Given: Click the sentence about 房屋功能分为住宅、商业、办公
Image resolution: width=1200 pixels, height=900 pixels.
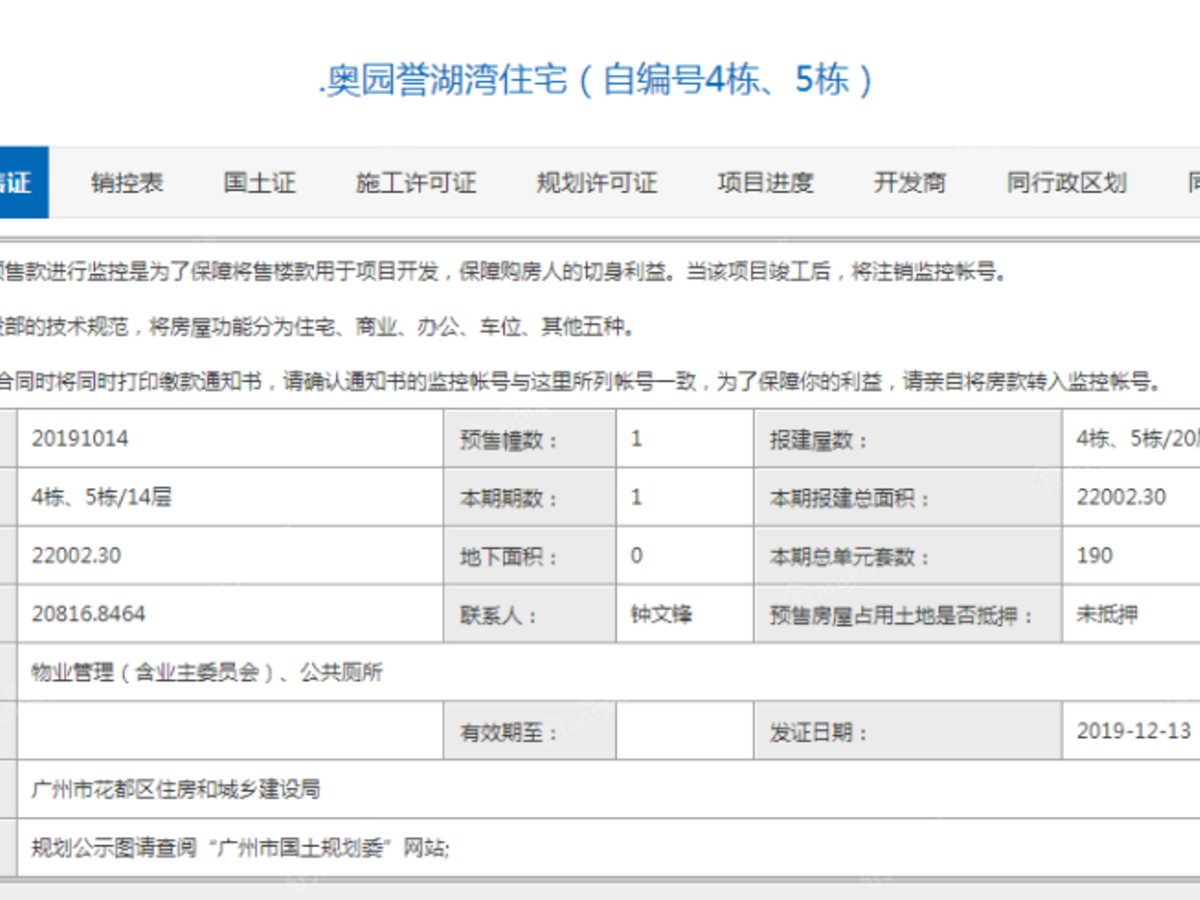Looking at the screenshot, I should tap(318, 326).
